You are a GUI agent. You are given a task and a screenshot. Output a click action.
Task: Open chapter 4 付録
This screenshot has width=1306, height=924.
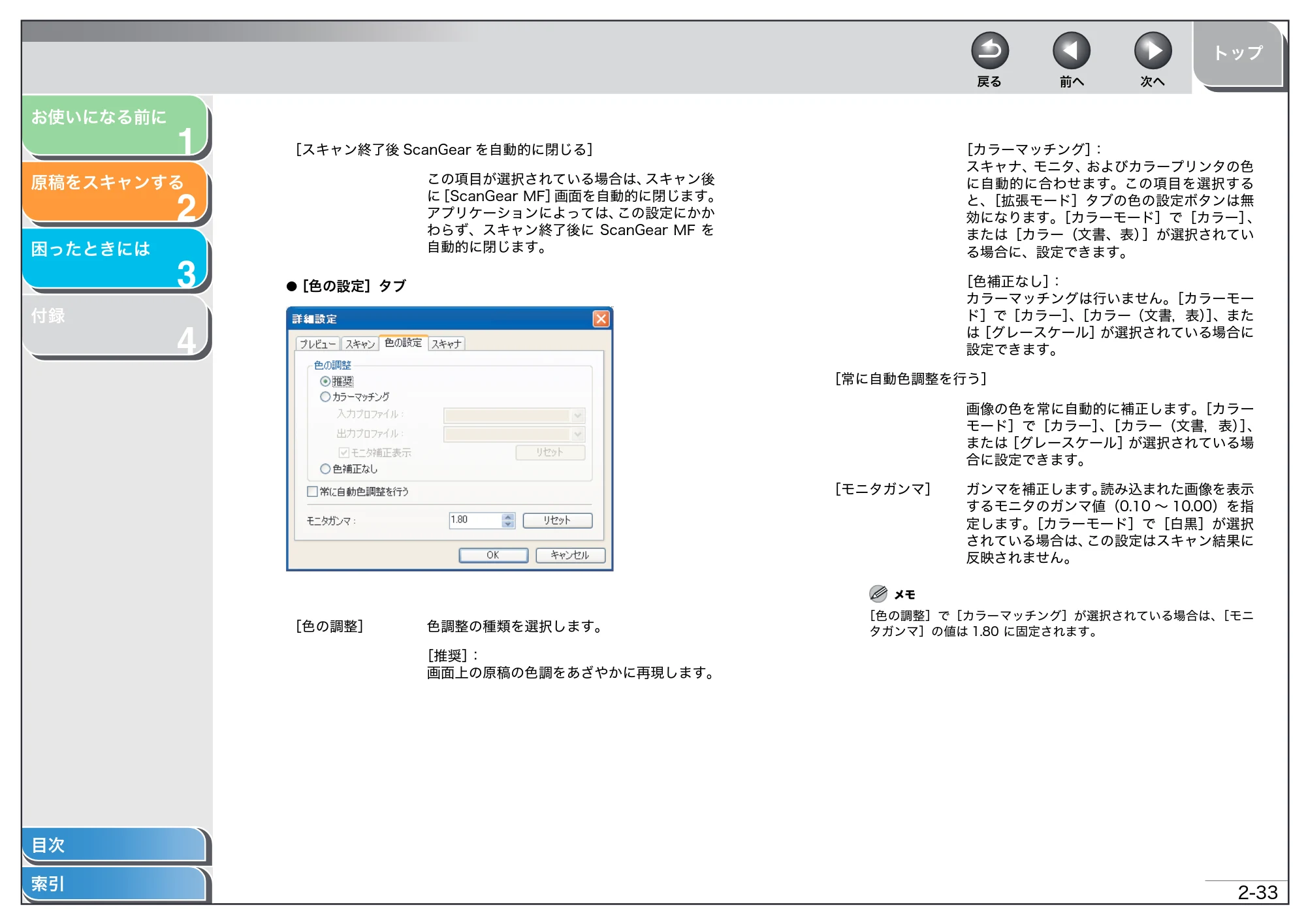pyautogui.click(x=115, y=325)
